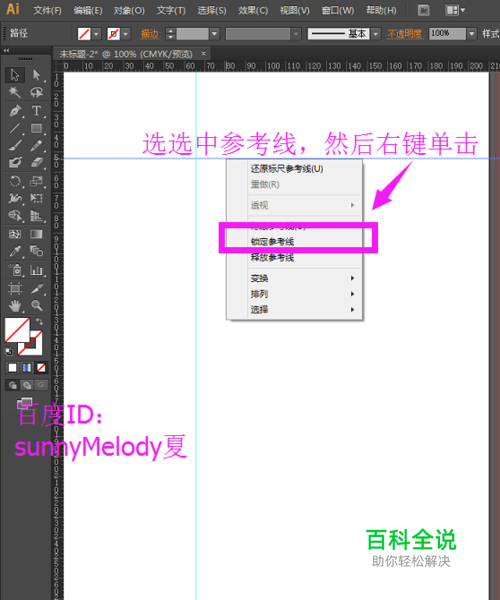Select the Blend tool

pos(37,251)
